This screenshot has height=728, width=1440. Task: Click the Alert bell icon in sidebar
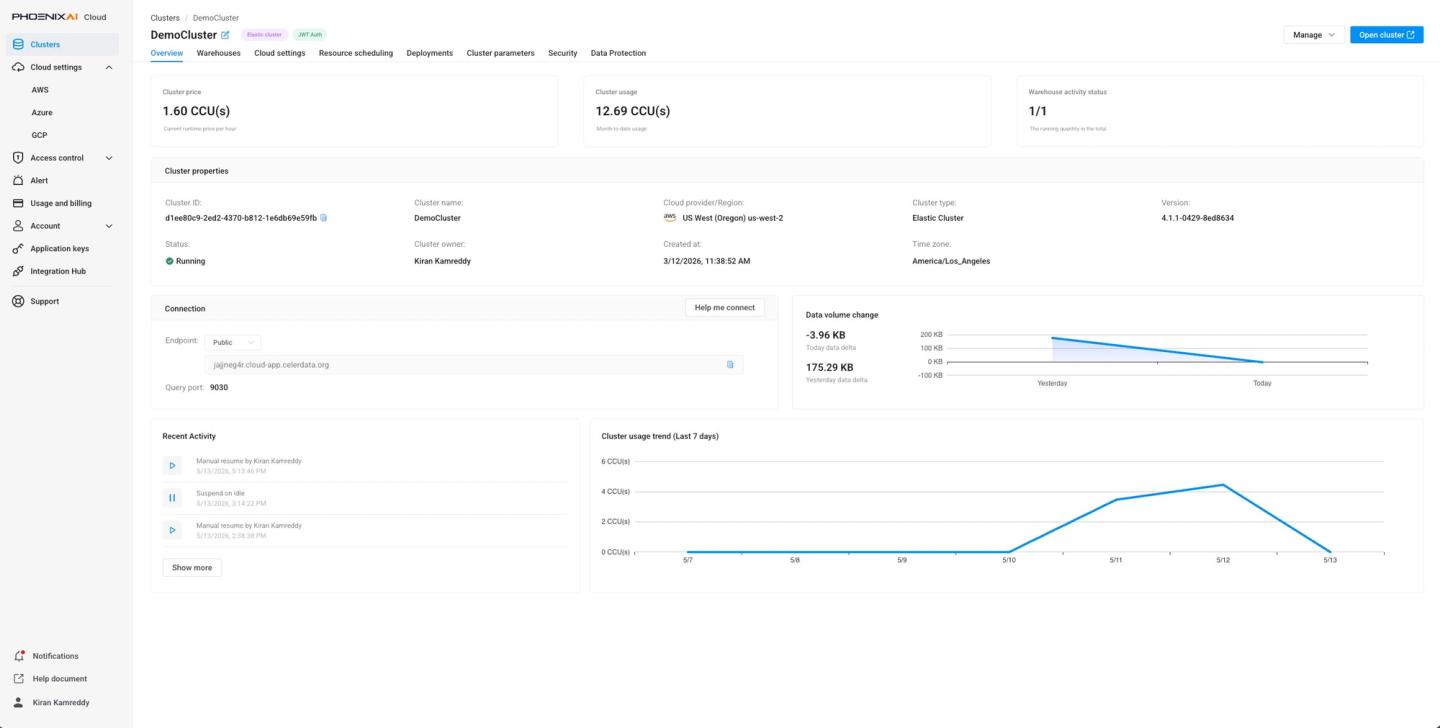click(x=18, y=180)
